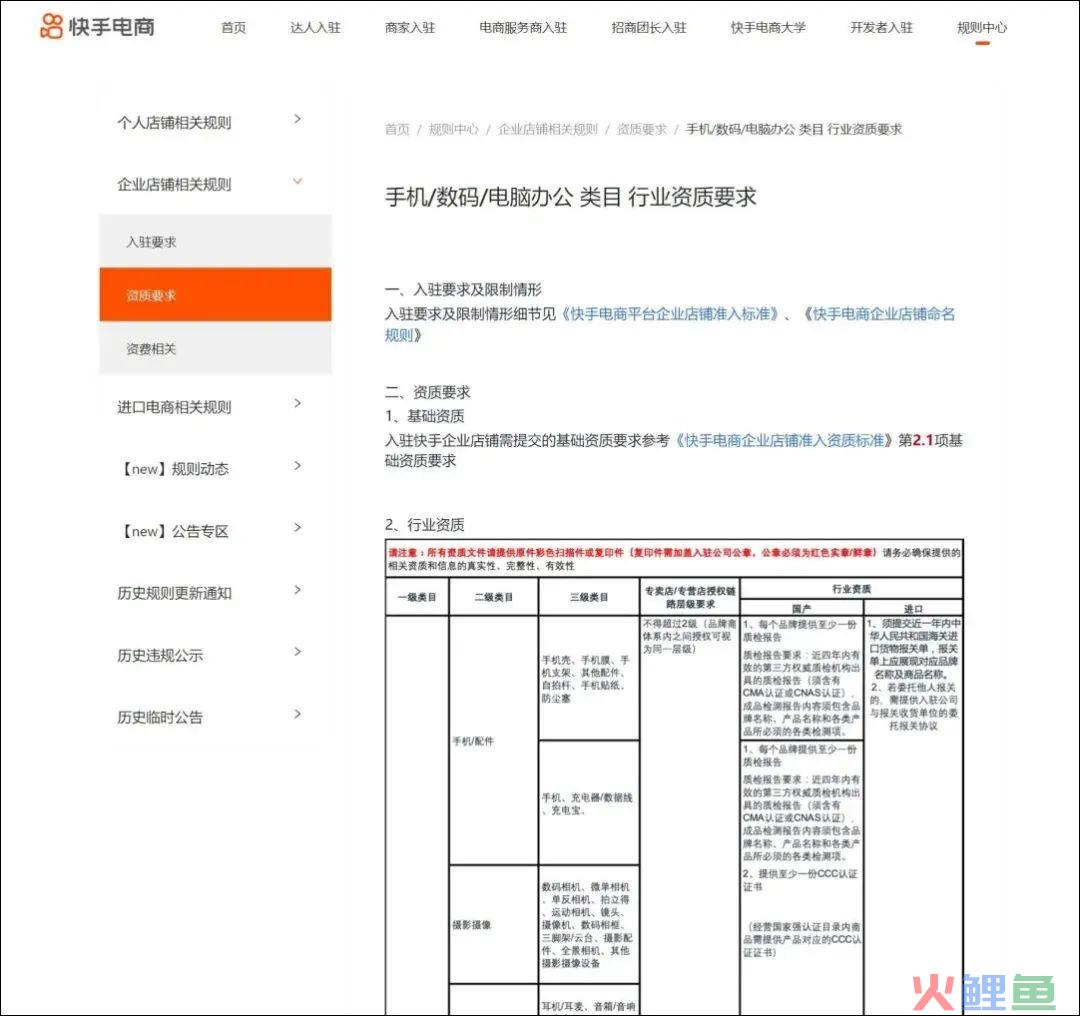The width and height of the screenshot is (1080, 1016).
Task: Select the 企业店铺相关规则 sidebar heading
Action: coord(174,185)
